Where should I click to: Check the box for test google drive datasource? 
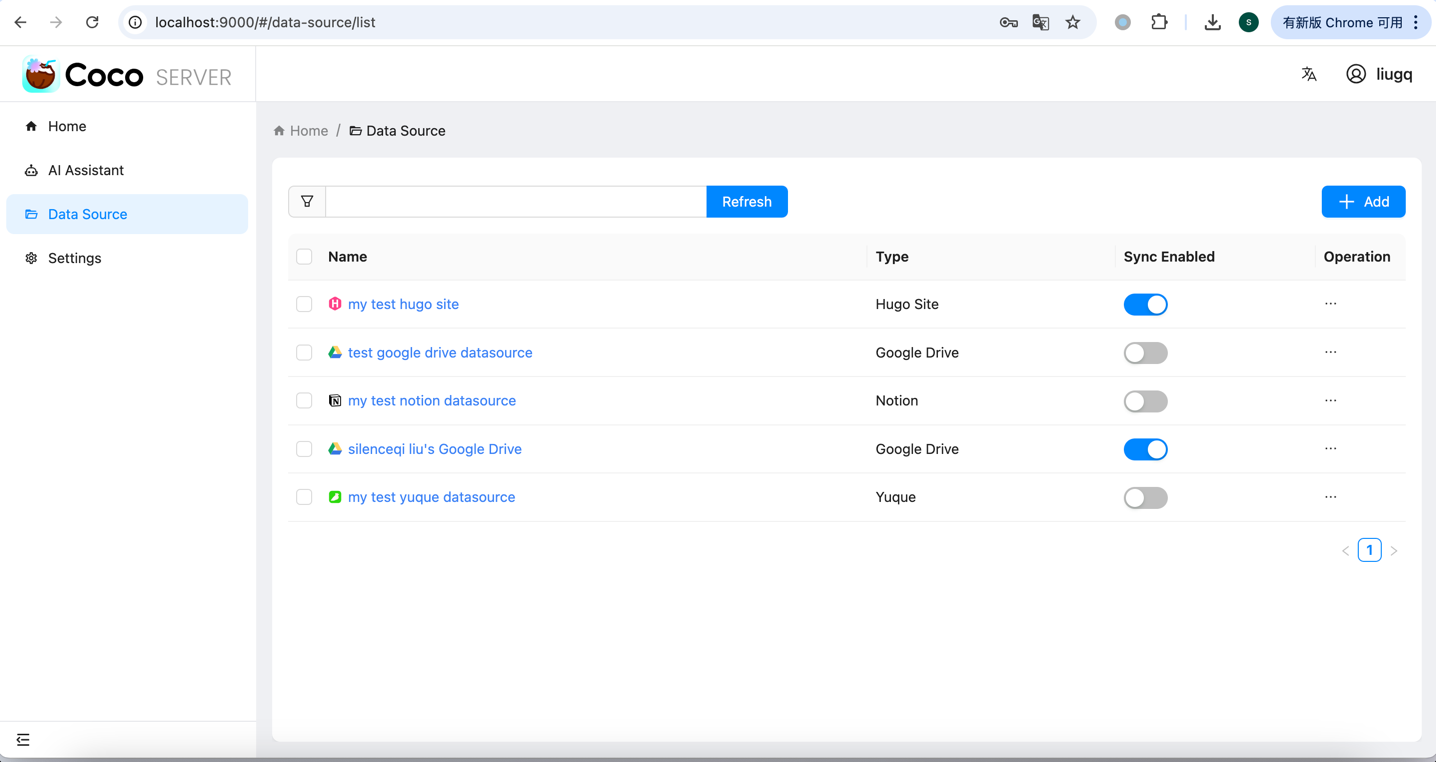pos(304,353)
